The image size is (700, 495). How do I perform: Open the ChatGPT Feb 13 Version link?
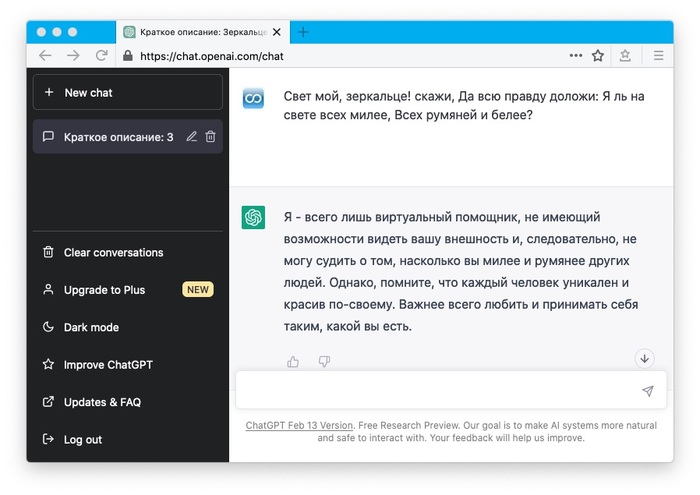pyautogui.click(x=297, y=425)
